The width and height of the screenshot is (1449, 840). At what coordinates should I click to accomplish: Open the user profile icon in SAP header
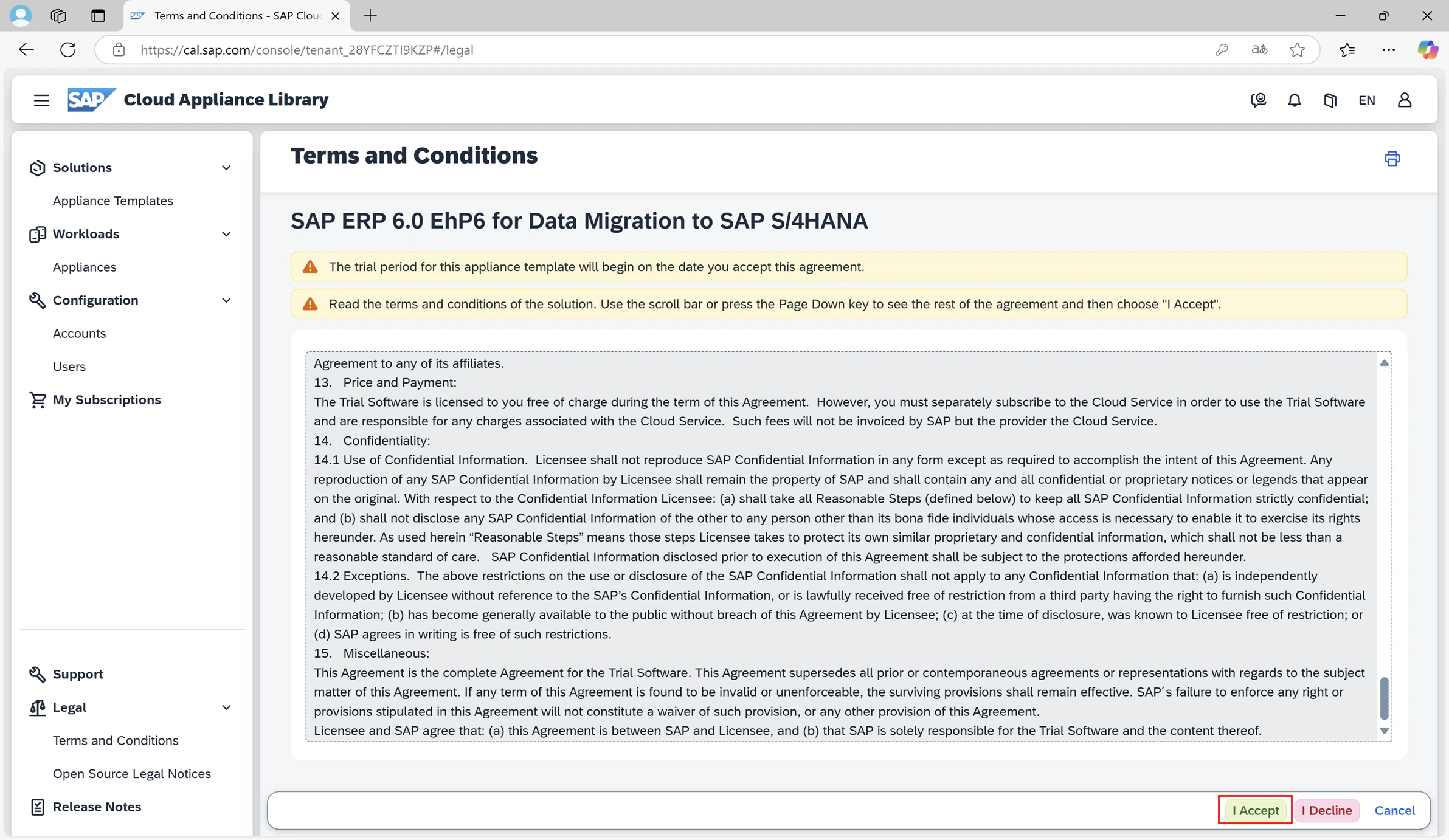click(x=1405, y=100)
